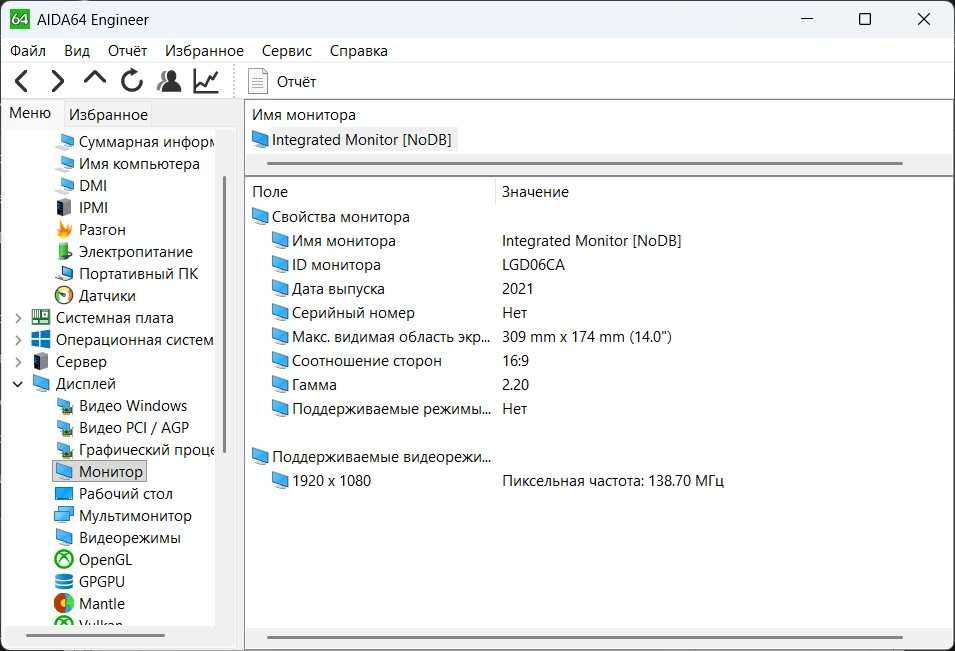955x651 pixels.
Task: Select the IPMI server icon
Action: 64,208
